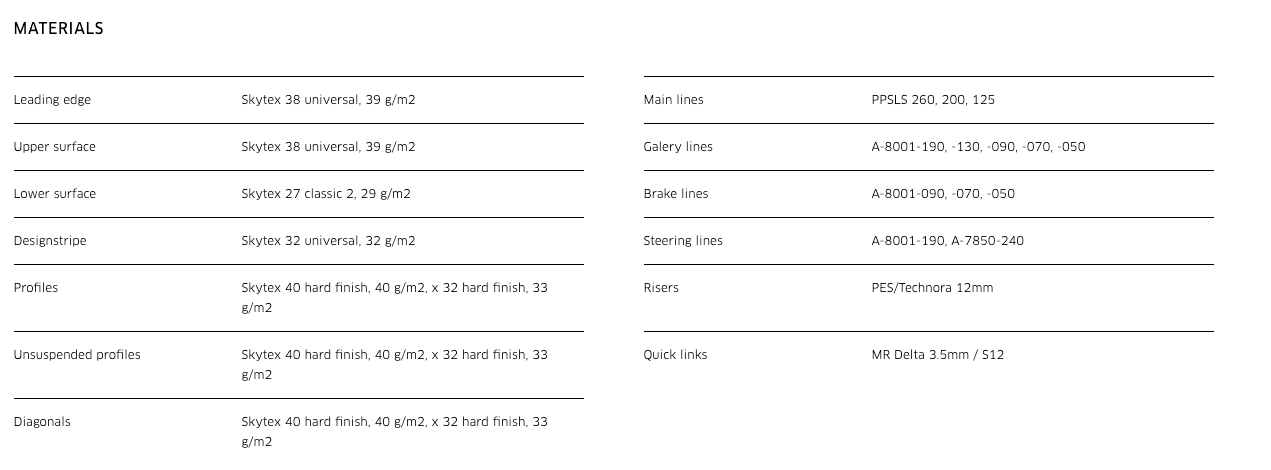Click the Diagonals row label
The width and height of the screenshot is (1271, 470).
(x=42, y=422)
